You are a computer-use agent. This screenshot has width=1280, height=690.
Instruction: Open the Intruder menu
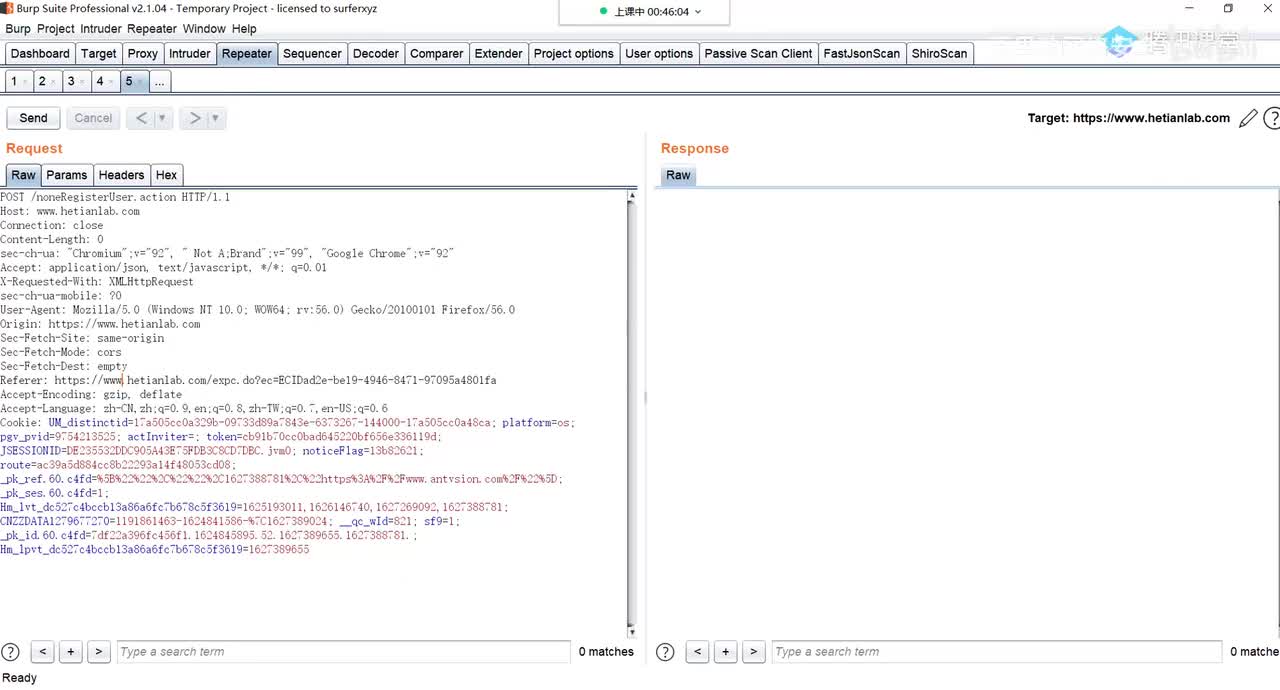point(100,29)
